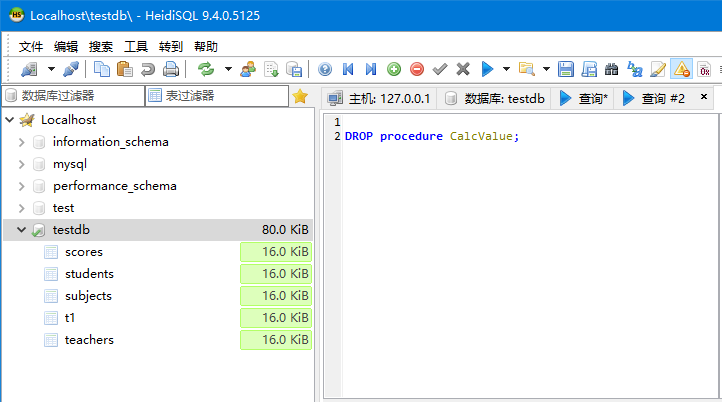Click the Print icon

(x=171, y=70)
